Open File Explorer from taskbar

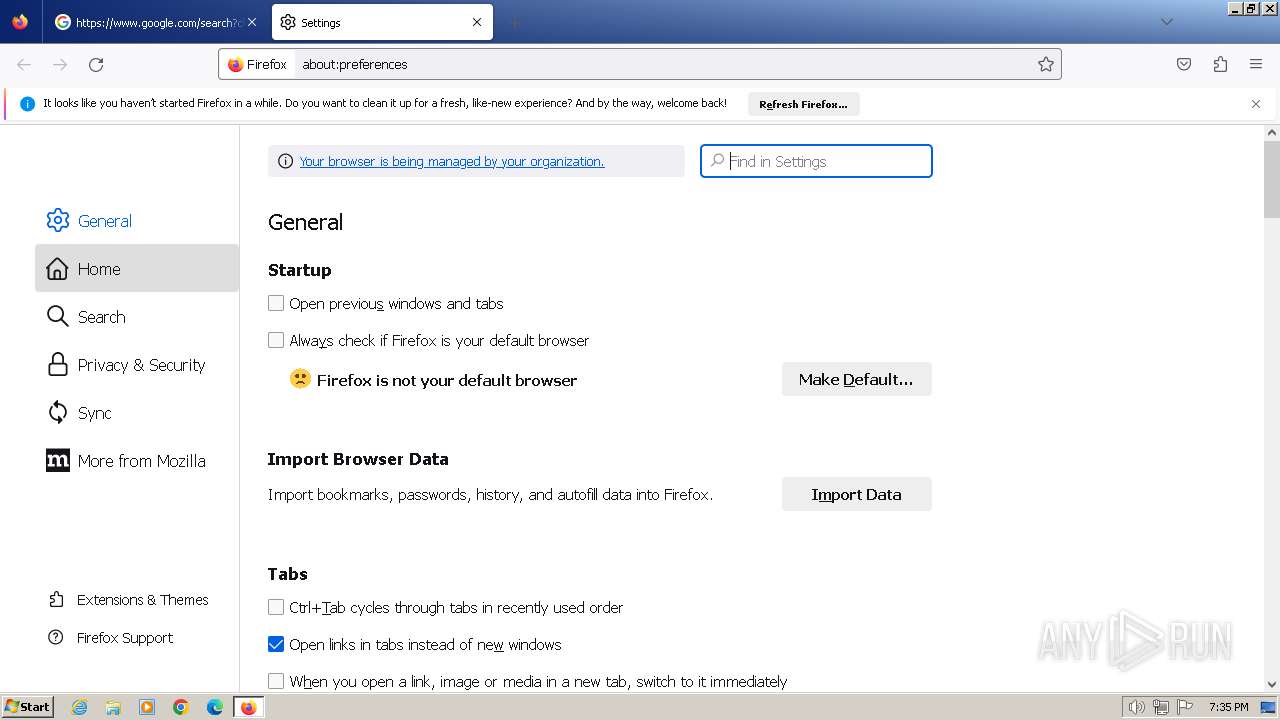pyautogui.click(x=113, y=707)
